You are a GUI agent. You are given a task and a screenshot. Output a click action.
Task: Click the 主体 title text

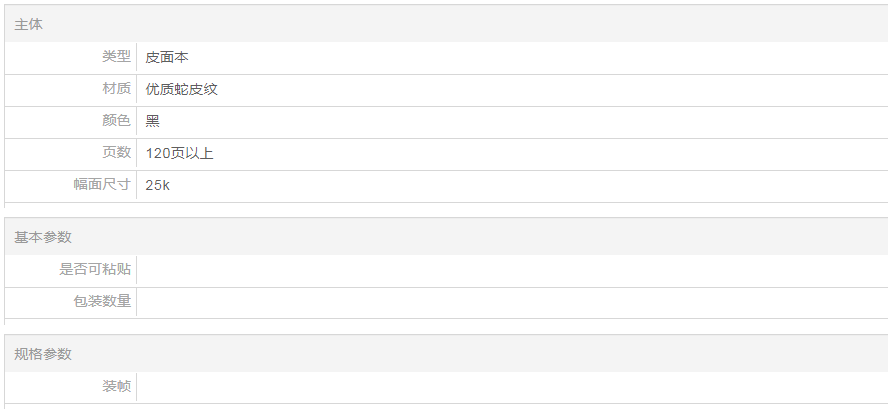click(28, 24)
